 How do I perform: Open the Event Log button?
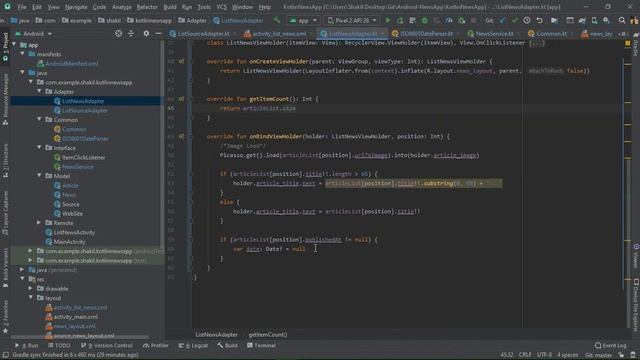611,345
